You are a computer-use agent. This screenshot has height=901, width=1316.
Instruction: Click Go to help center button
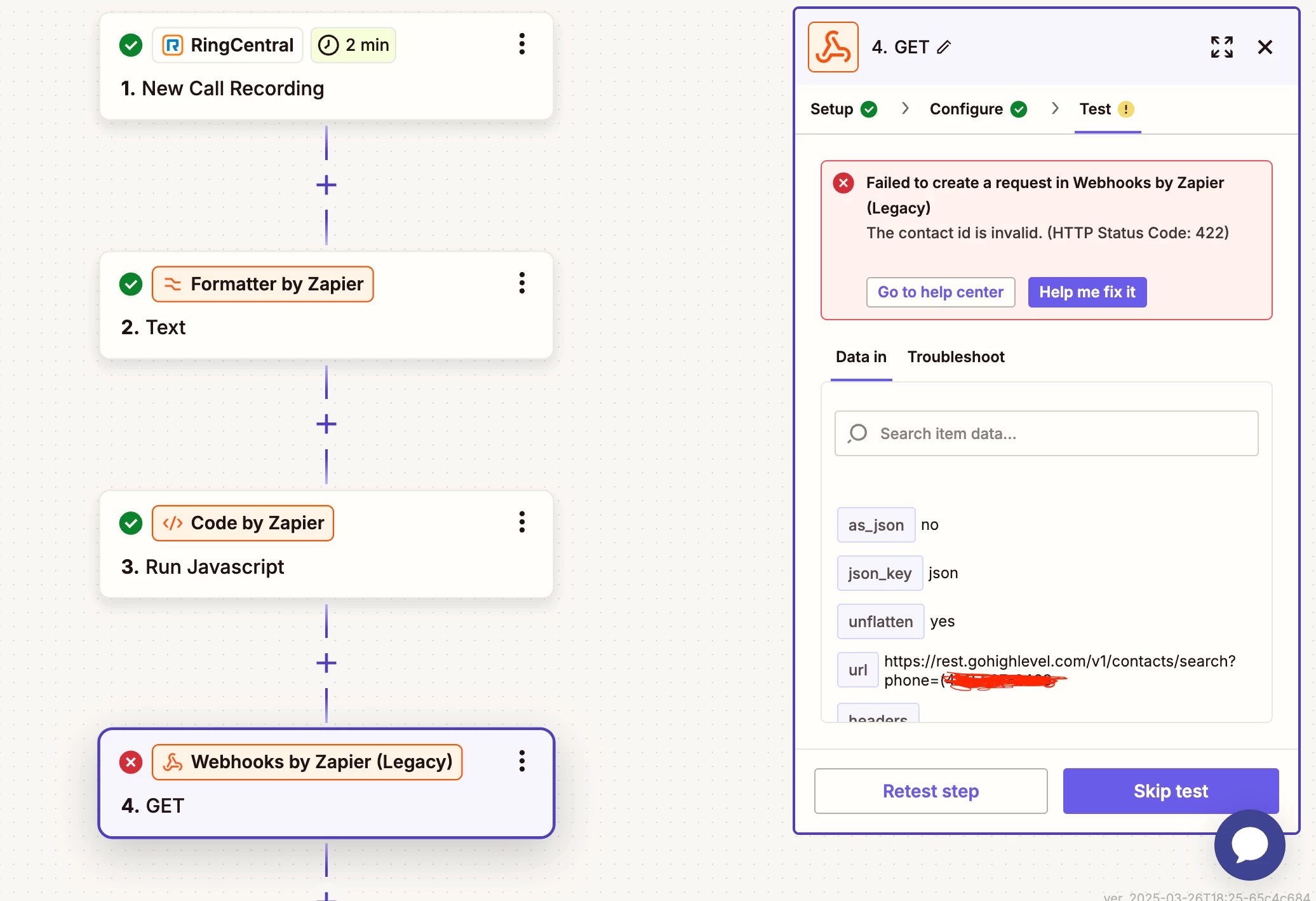click(940, 292)
